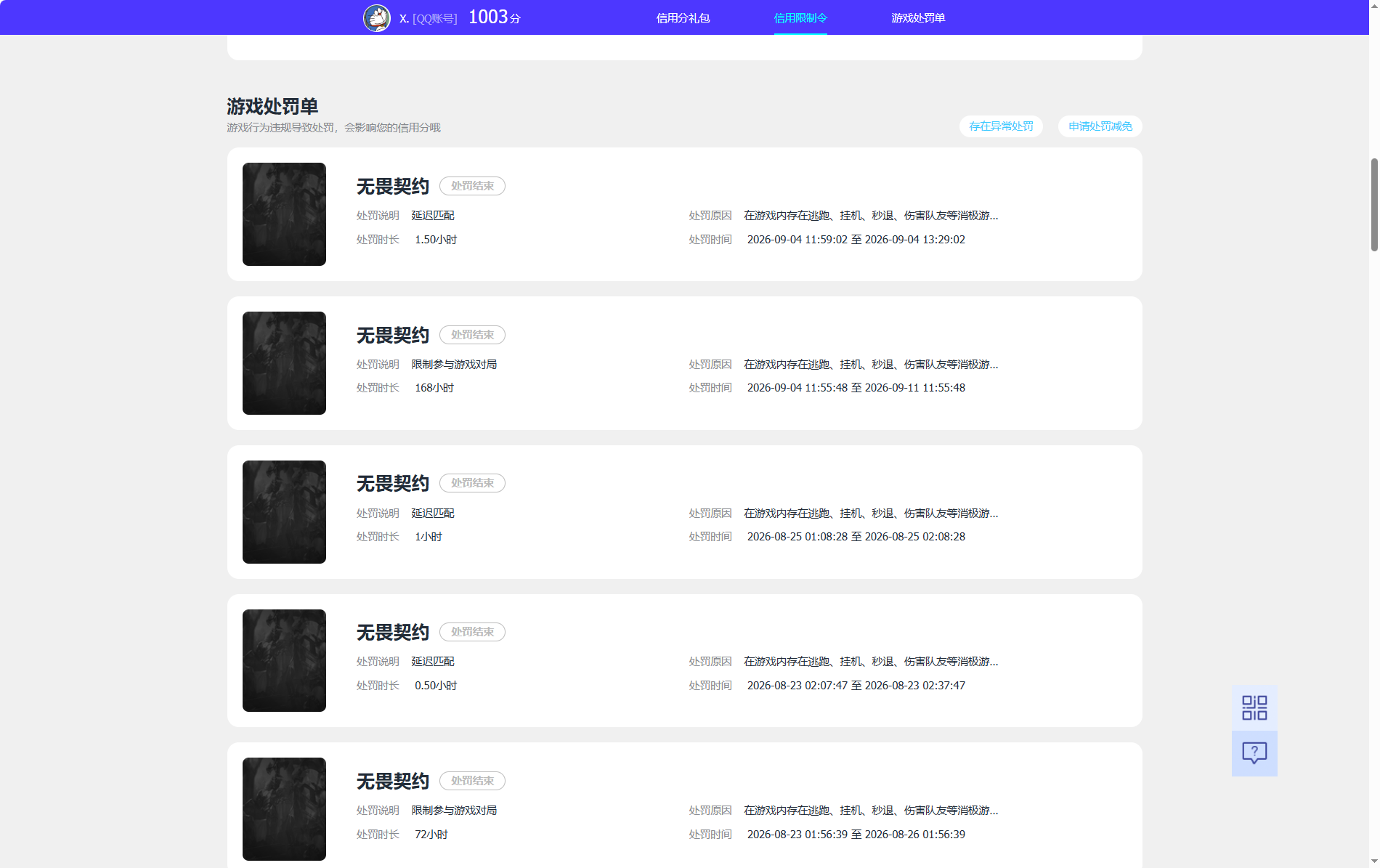Switch to the 信用限制令 tab
The image size is (1380, 868).
pyautogui.click(x=800, y=18)
